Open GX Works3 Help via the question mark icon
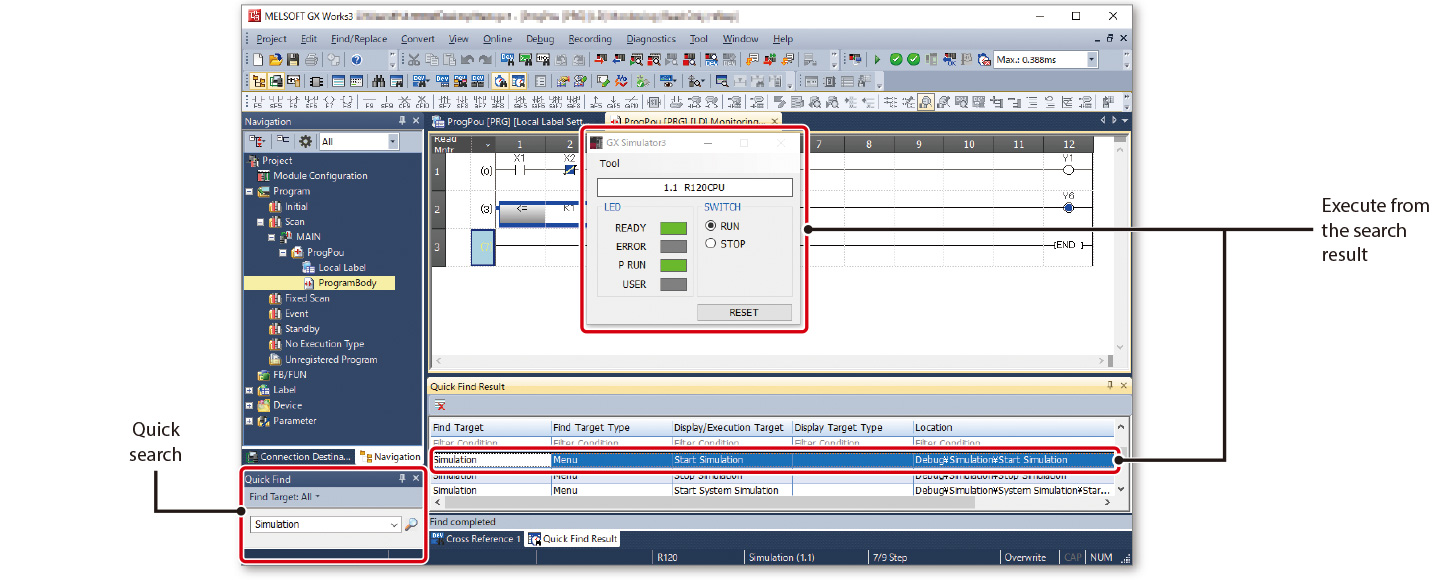Image resolution: width=1440 pixels, height=580 pixels. (358, 59)
